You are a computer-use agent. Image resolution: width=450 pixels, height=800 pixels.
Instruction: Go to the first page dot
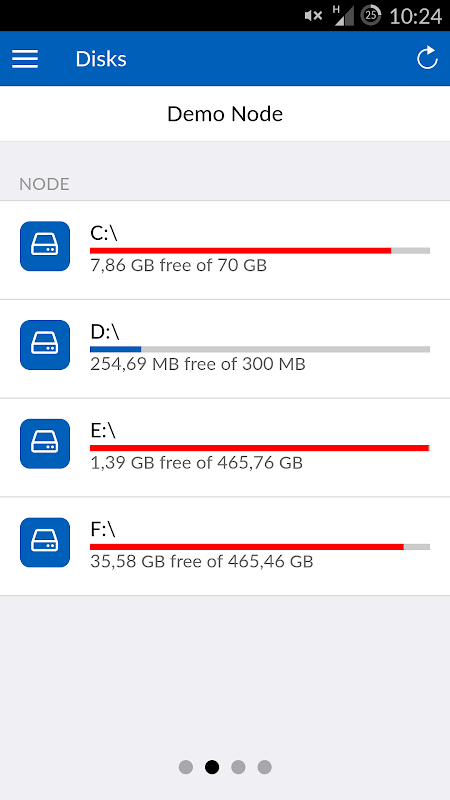[186, 767]
